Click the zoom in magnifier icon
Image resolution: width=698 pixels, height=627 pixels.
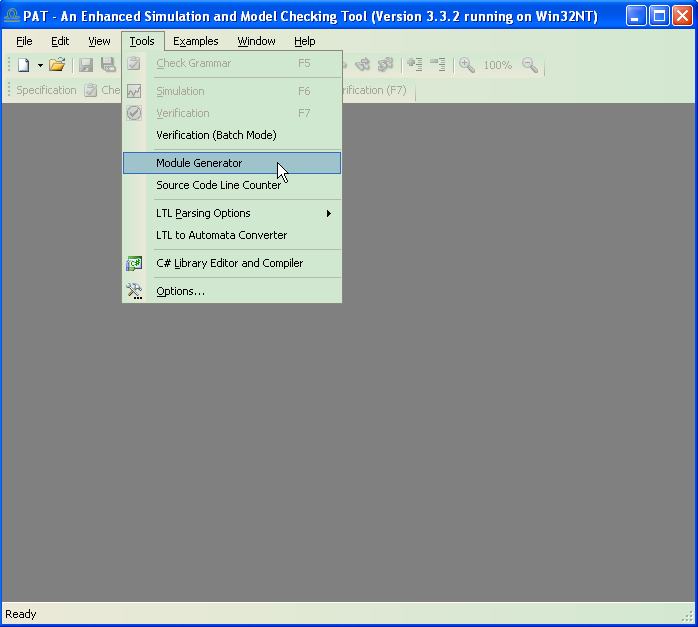tap(467, 65)
